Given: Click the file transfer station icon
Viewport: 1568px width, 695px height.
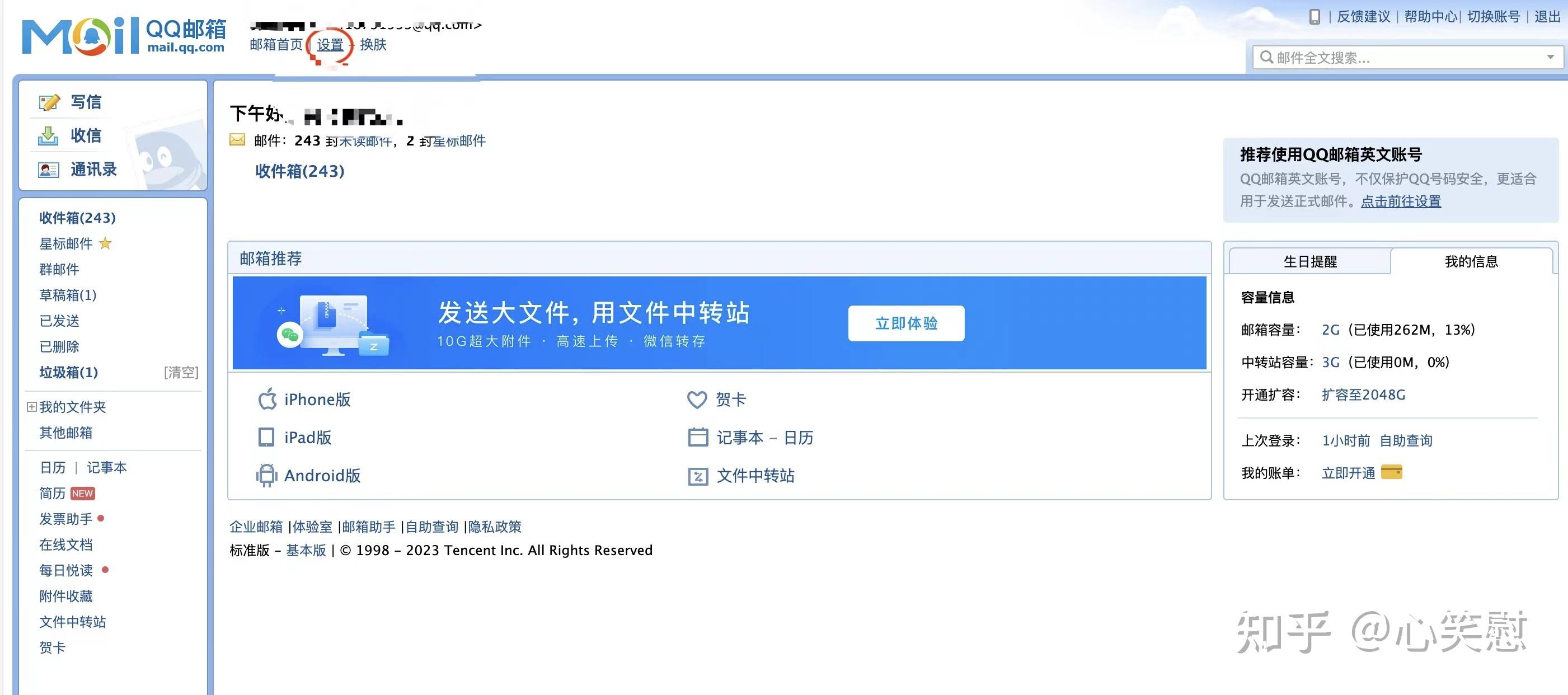Looking at the screenshot, I should pyautogui.click(x=698, y=476).
